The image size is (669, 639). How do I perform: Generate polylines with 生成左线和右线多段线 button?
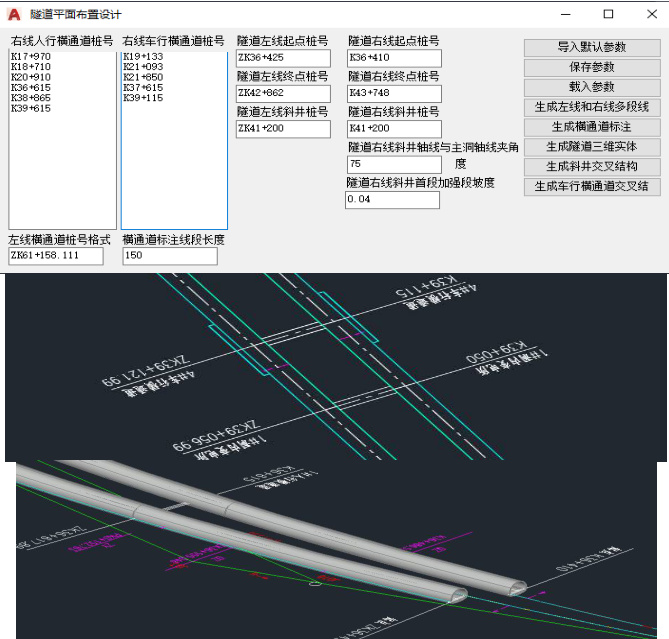click(x=592, y=107)
